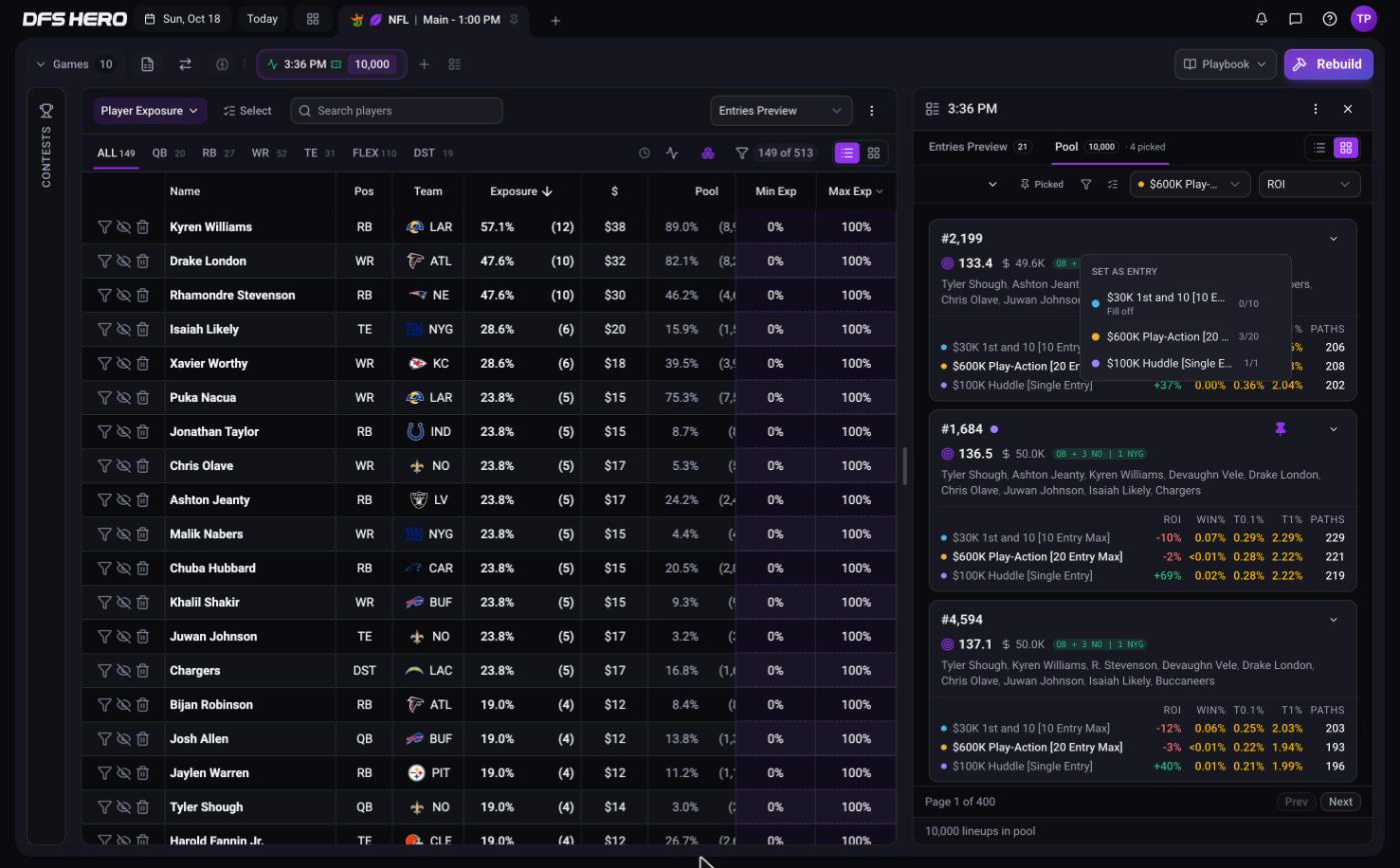Click the clock icon in the position filter row

644,153
